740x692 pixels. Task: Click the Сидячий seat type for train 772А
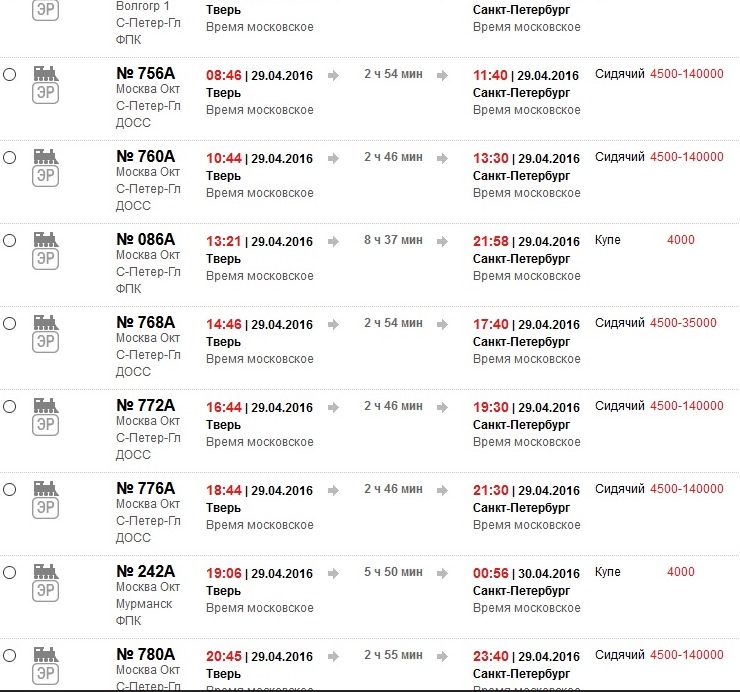(620, 406)
